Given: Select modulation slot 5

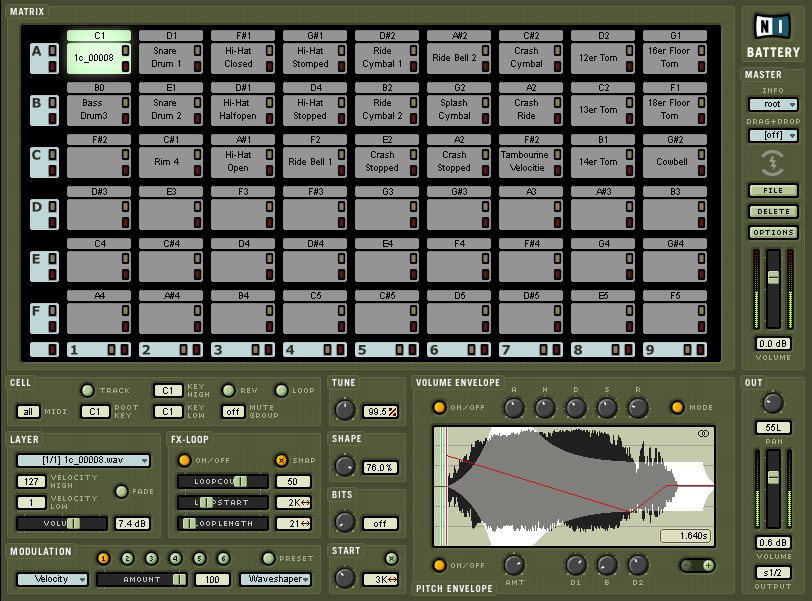Looking at the screenshot, I should 199,558.
